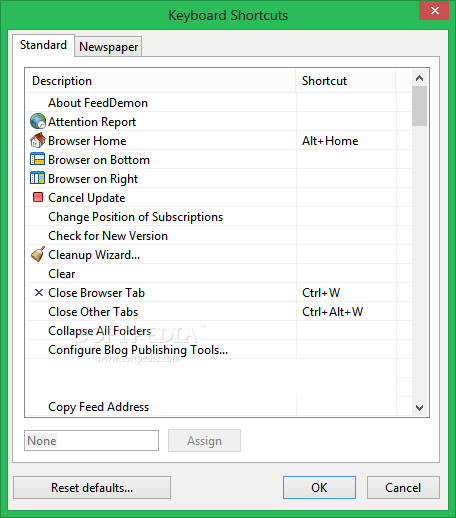
Task: Click the Attention Report globe icon
Action: tap(38, 121)
